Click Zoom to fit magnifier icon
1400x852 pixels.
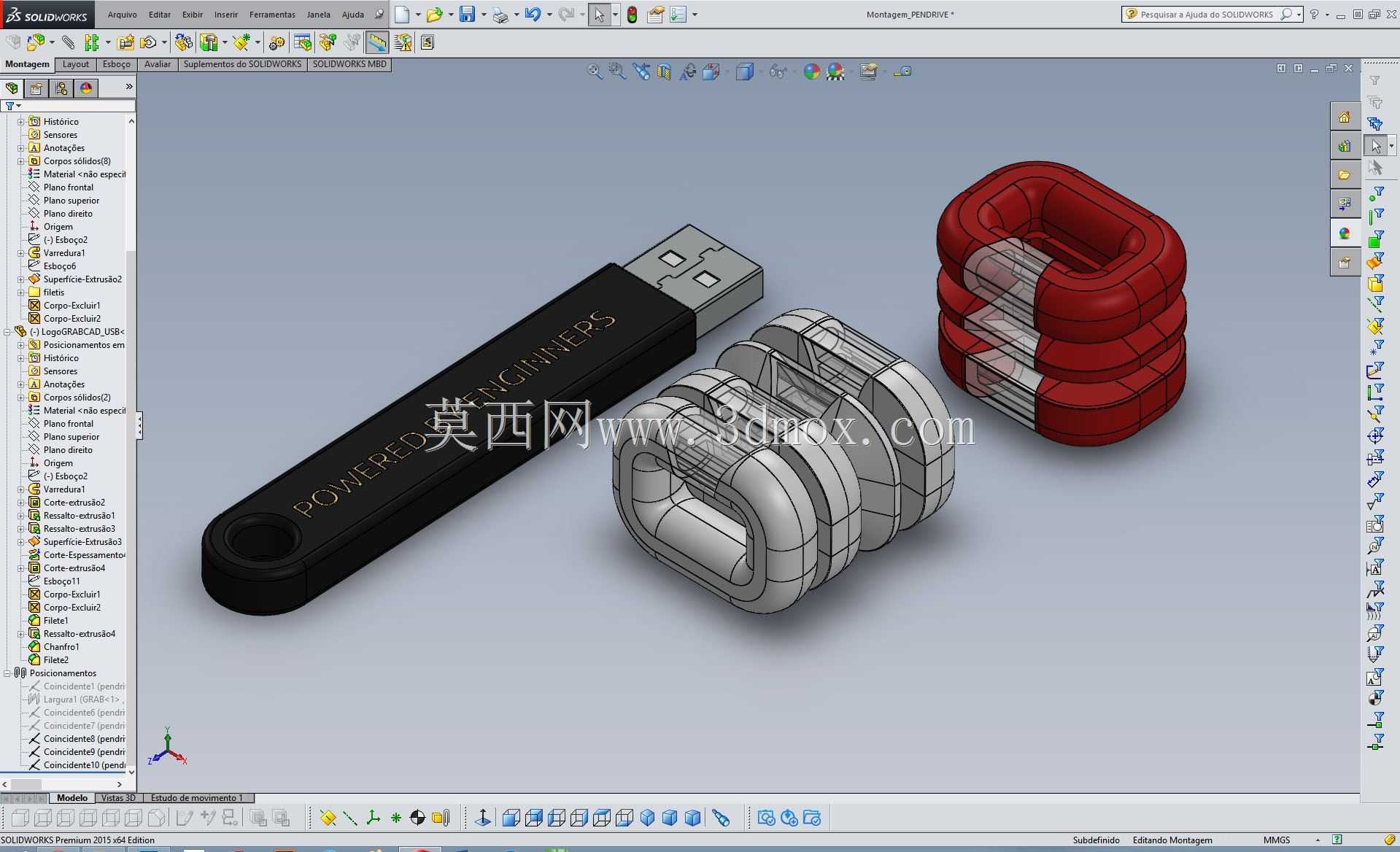coord(595,71)
